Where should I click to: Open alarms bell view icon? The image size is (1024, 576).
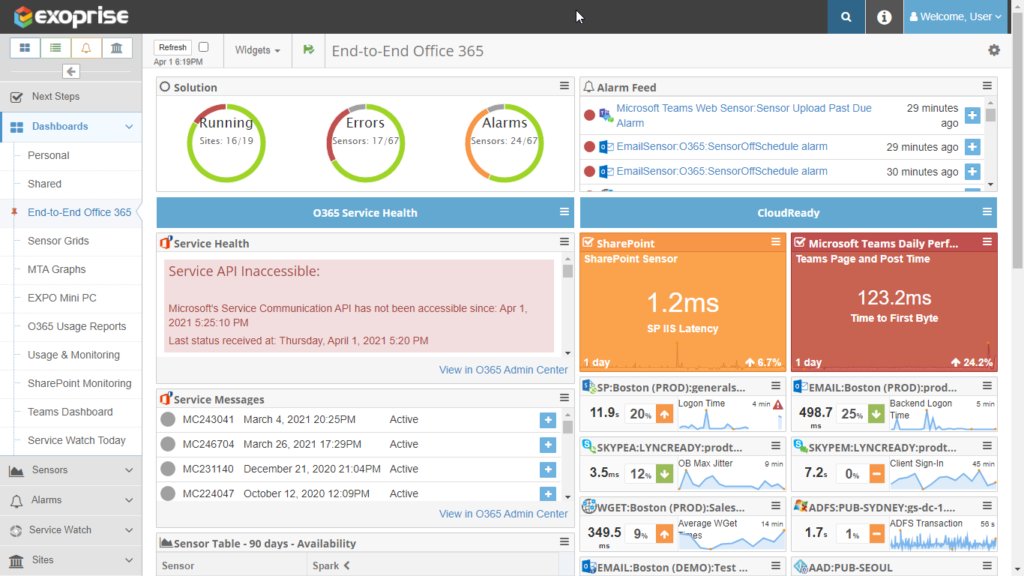coord(86,48)
